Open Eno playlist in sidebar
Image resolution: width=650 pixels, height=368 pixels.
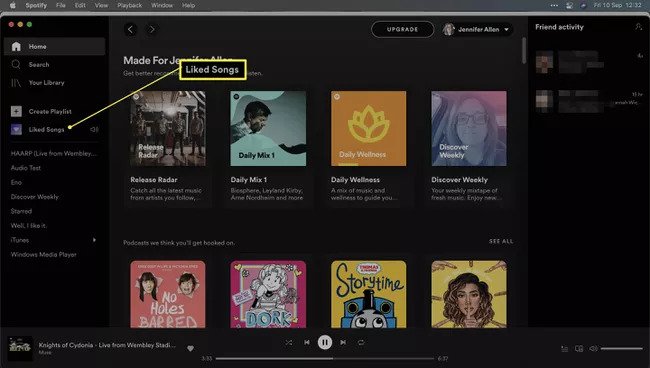(16, 182)
